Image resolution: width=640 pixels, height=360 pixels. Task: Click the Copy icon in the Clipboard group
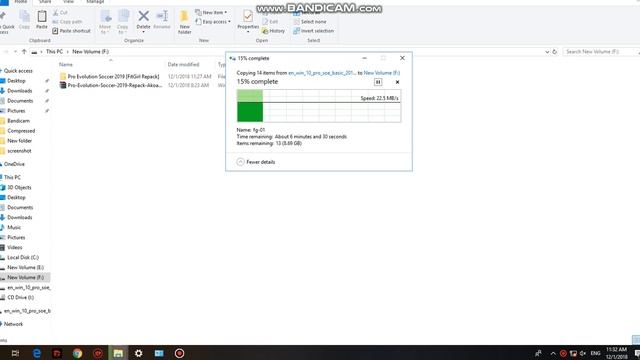(x=24, y=17)
